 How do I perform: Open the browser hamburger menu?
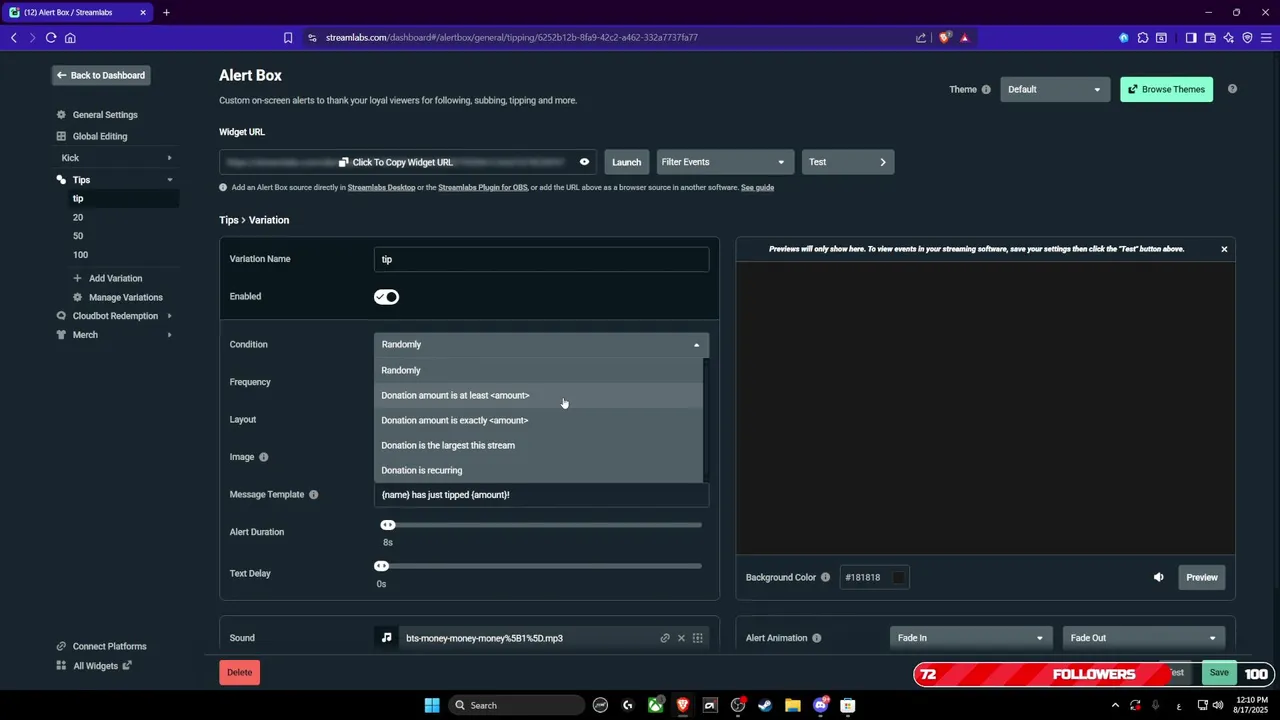(x=1266, y=38)
